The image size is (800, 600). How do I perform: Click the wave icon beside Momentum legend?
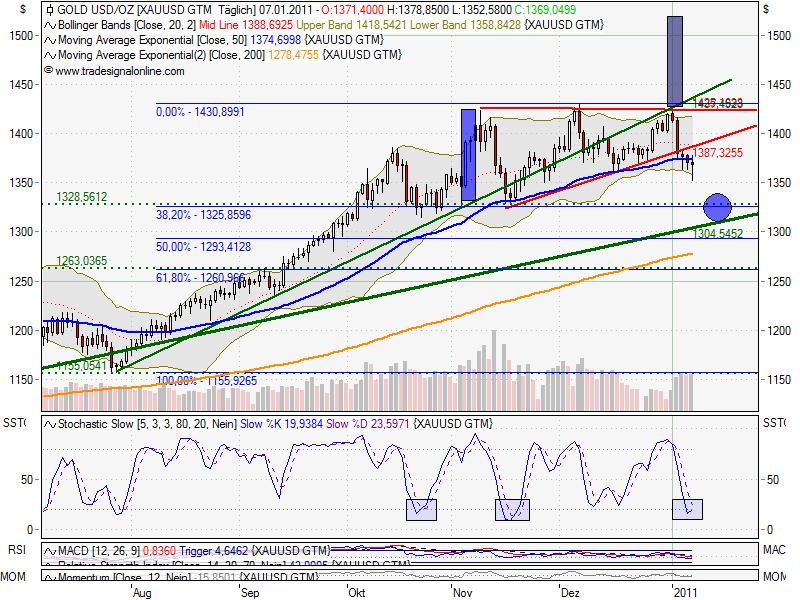tap(50, 577)
